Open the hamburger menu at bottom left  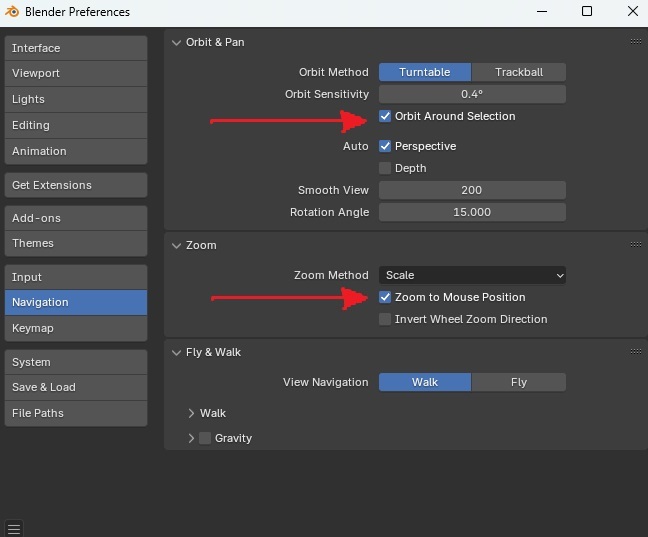(x=14, y=529)
